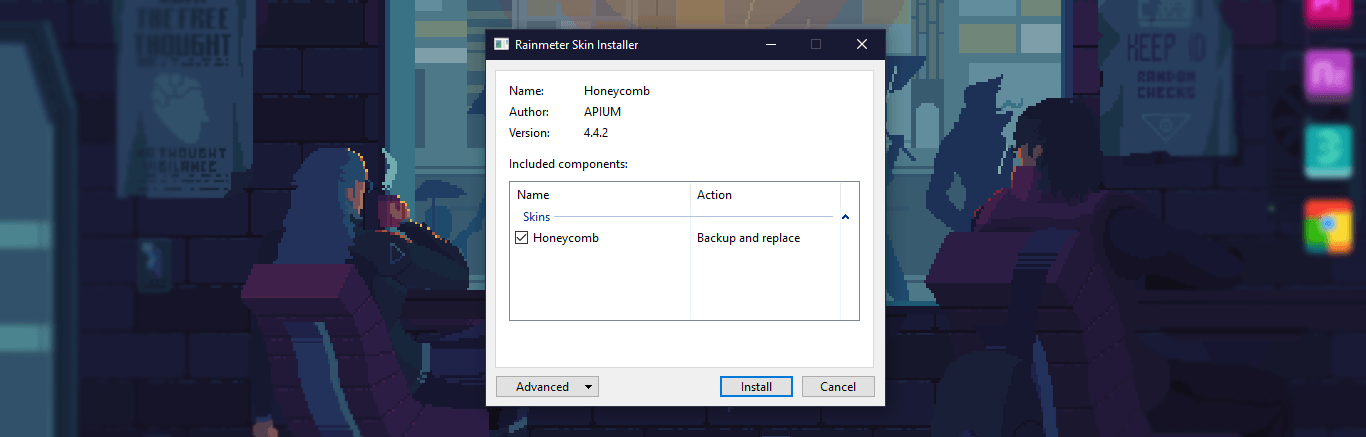Click the pink hexagon icon at top right
The image size is (1366, 437).
pyautogui.click(x=1329, y=10)
